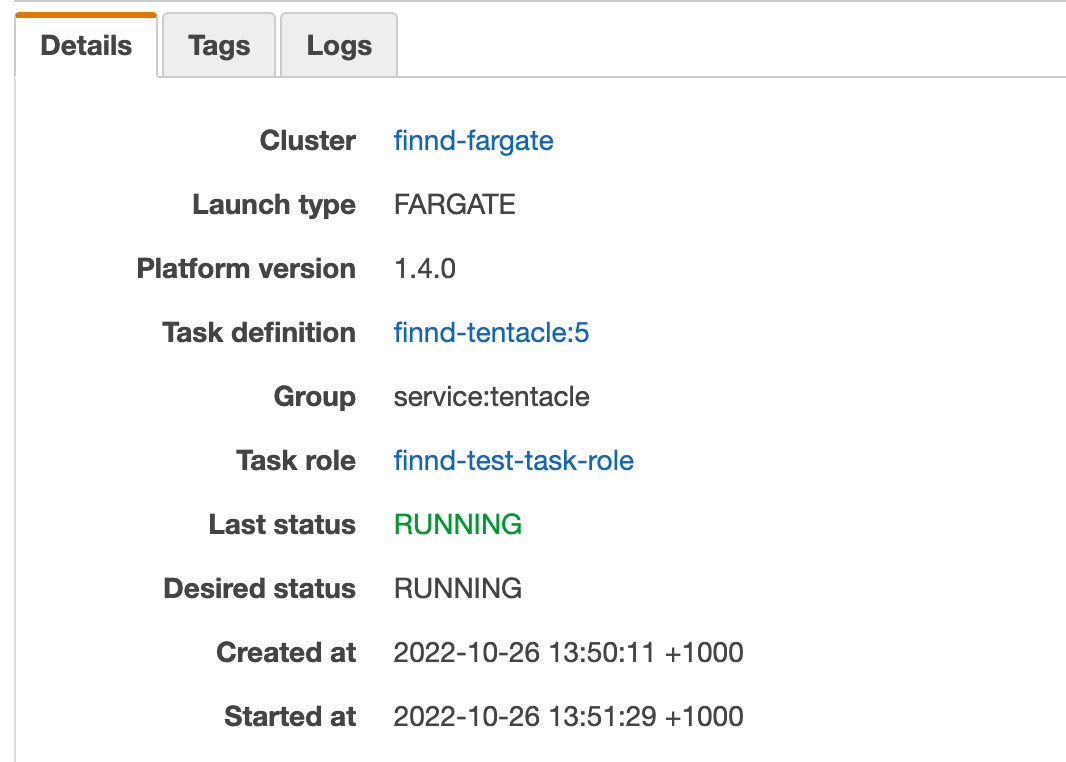The width and height of the screenshot is (1066, 762).
Task: Switch to the Tags tab
Action: (218, 44)
